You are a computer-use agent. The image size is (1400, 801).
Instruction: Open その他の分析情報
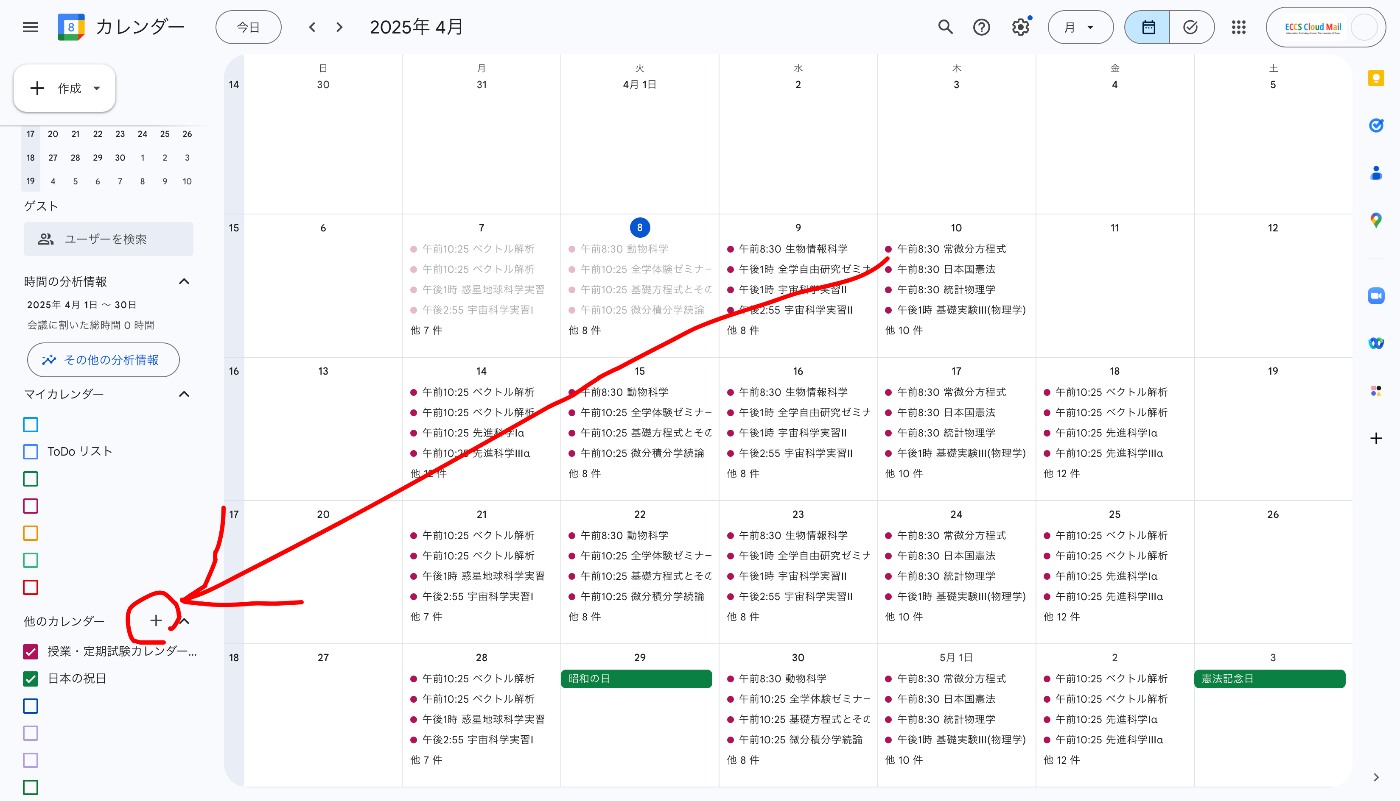coord(103,360)
